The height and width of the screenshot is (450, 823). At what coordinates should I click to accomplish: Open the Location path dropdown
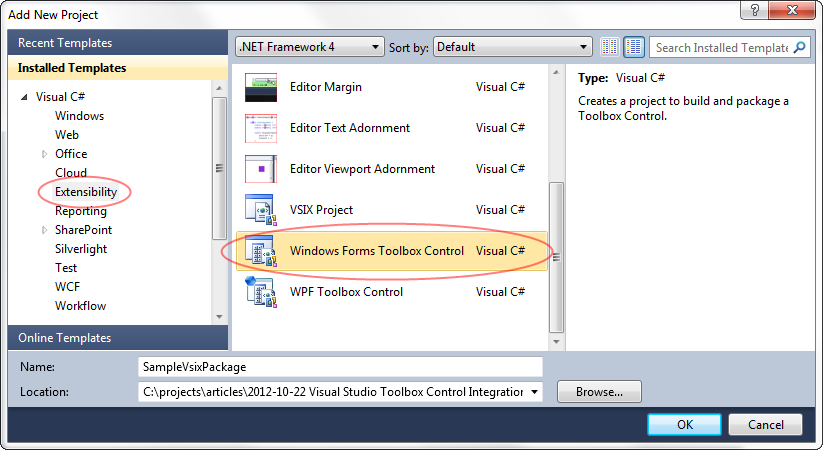pyautogui.click(x=535, y=392)
